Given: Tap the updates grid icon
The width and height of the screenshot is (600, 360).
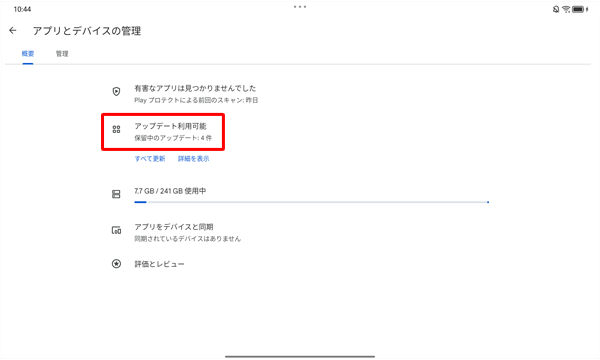Looking at the screenshot, I should [x=116, y=129].
